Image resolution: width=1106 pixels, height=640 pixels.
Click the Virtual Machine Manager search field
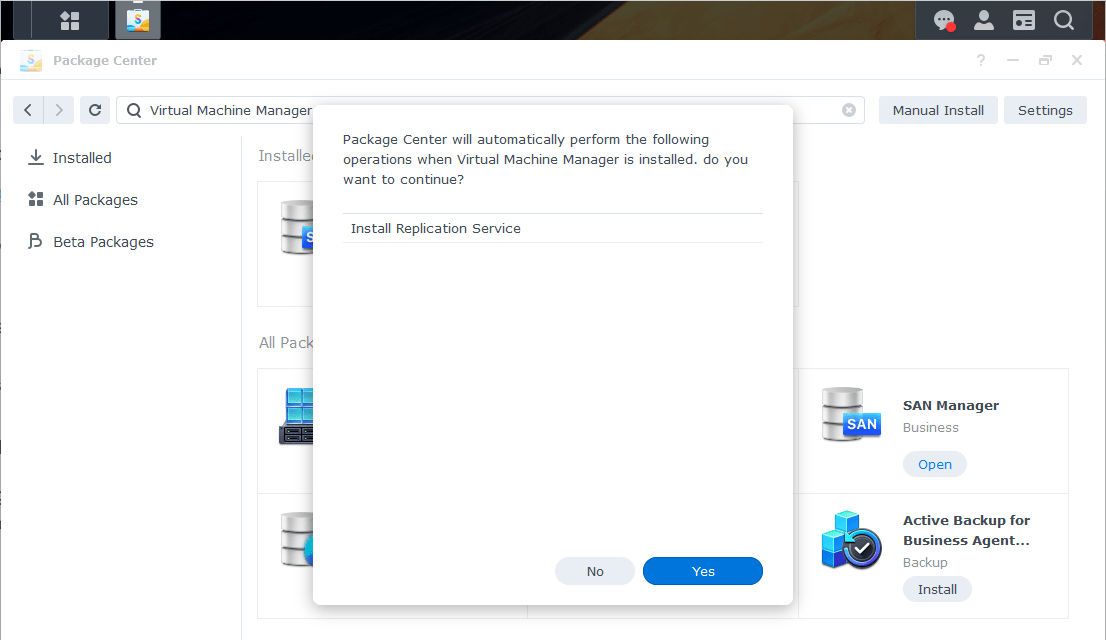(x=490, y=110)
